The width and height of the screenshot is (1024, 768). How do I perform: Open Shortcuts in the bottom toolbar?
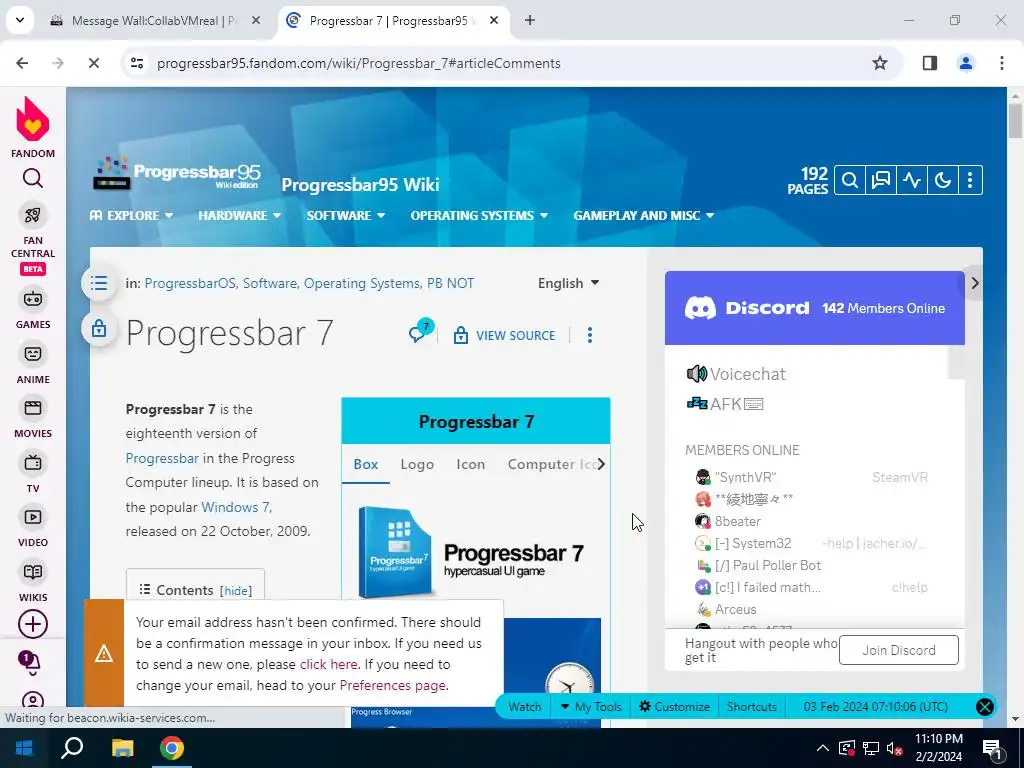(752, 707)
